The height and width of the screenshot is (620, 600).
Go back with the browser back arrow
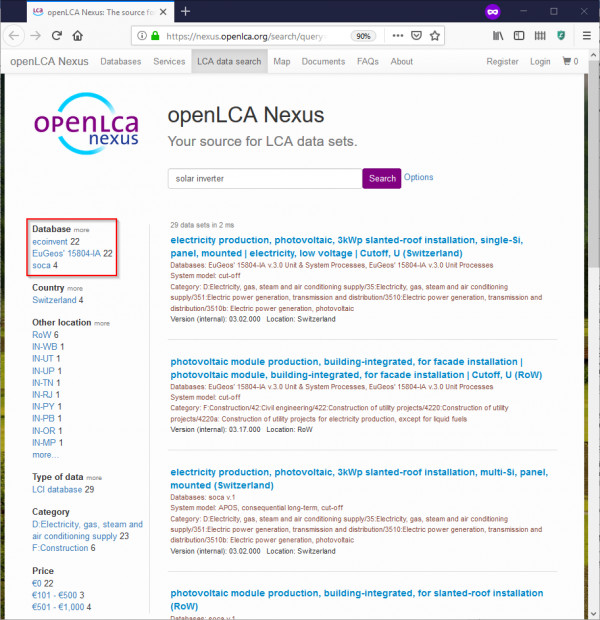[x=14, y=36]
